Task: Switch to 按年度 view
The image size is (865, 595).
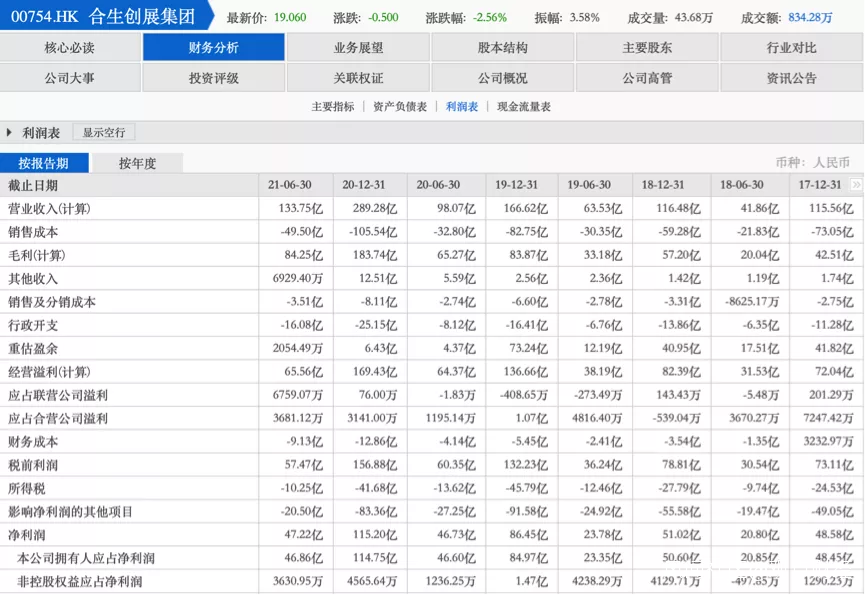Action: [x=137, y=164]
